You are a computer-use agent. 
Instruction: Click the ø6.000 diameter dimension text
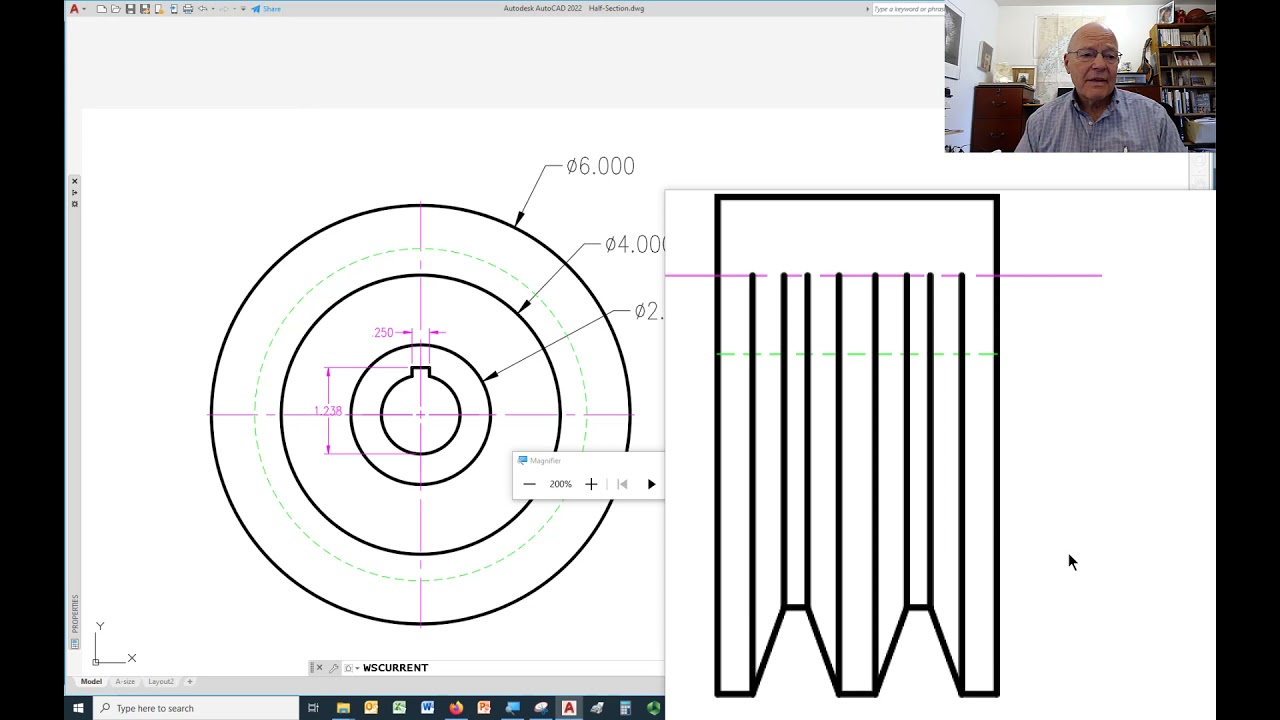click(600, 166)
